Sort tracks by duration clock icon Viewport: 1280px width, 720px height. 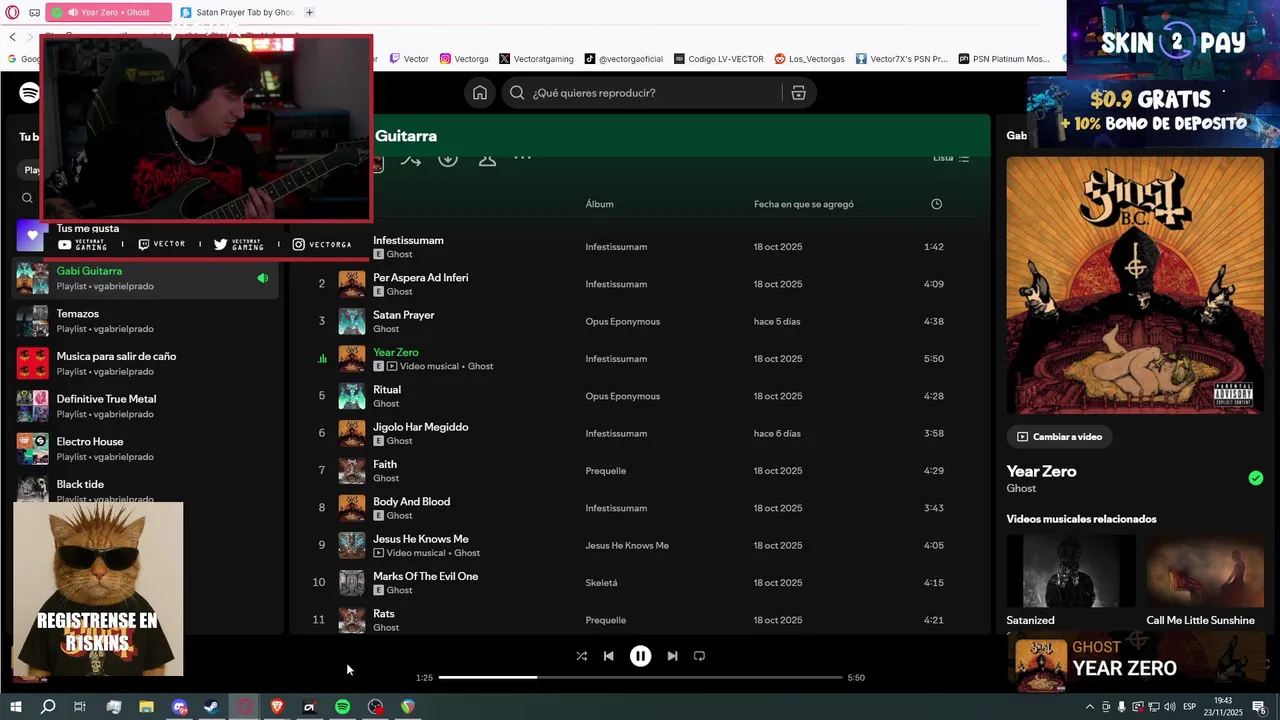(936, 204)
